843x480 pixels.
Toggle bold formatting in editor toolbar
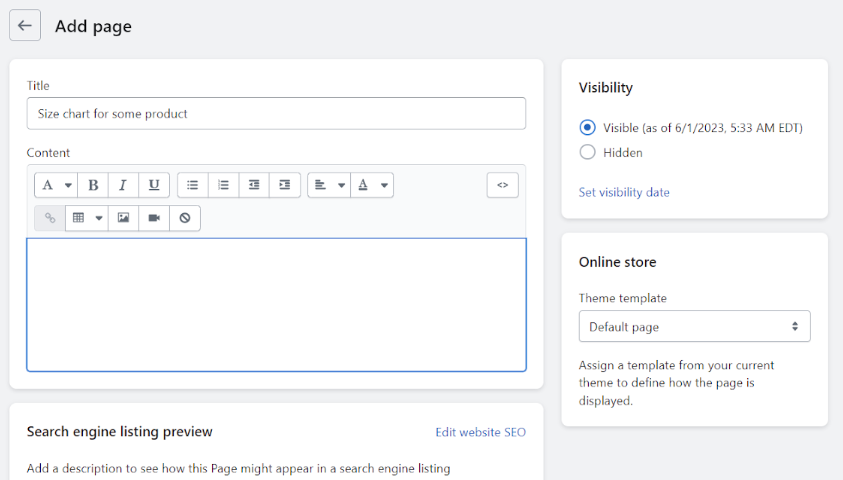click(x=93, y=185)
